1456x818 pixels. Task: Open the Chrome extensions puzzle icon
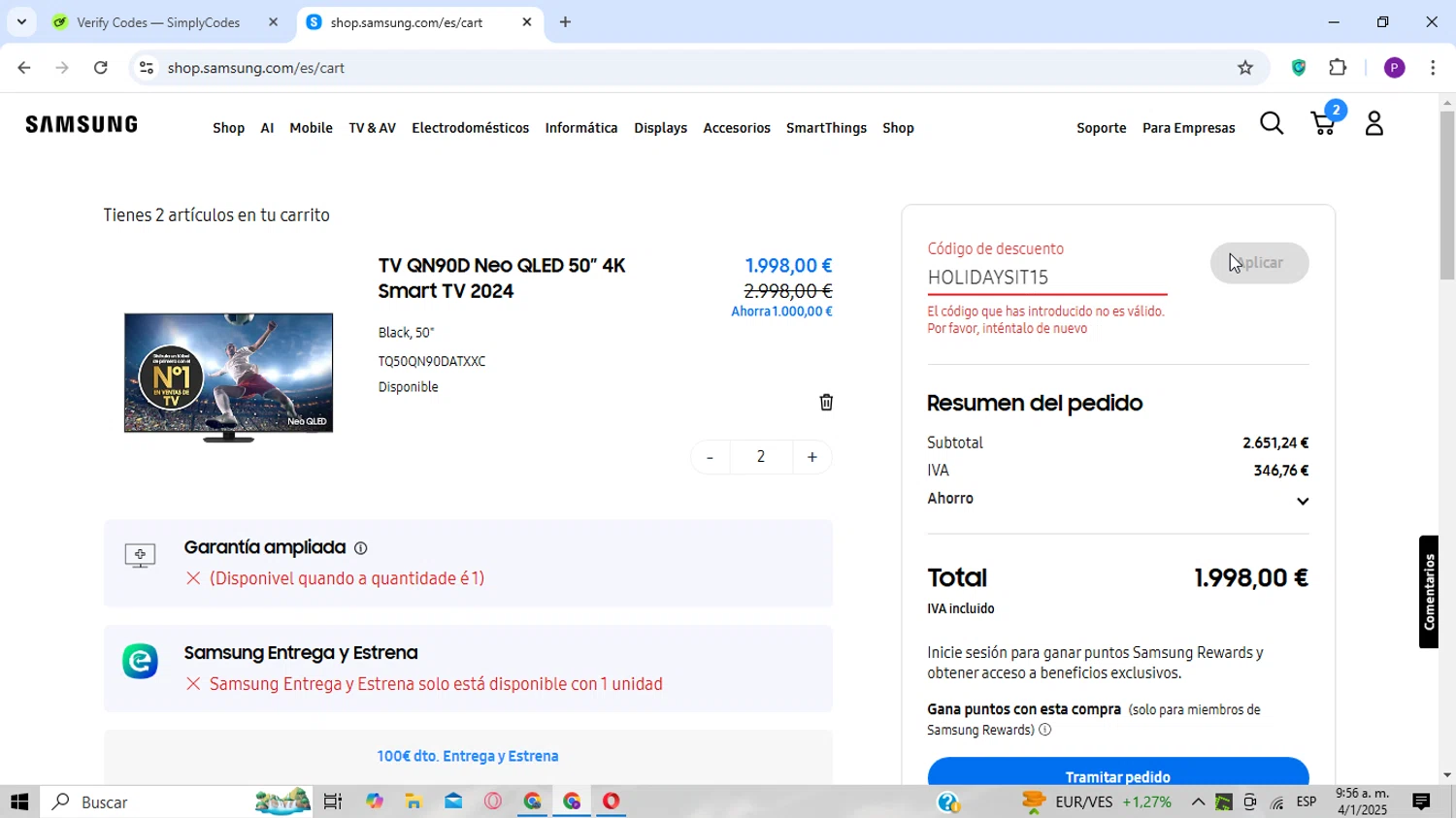pyautogui.click(x=1338, y=68)
